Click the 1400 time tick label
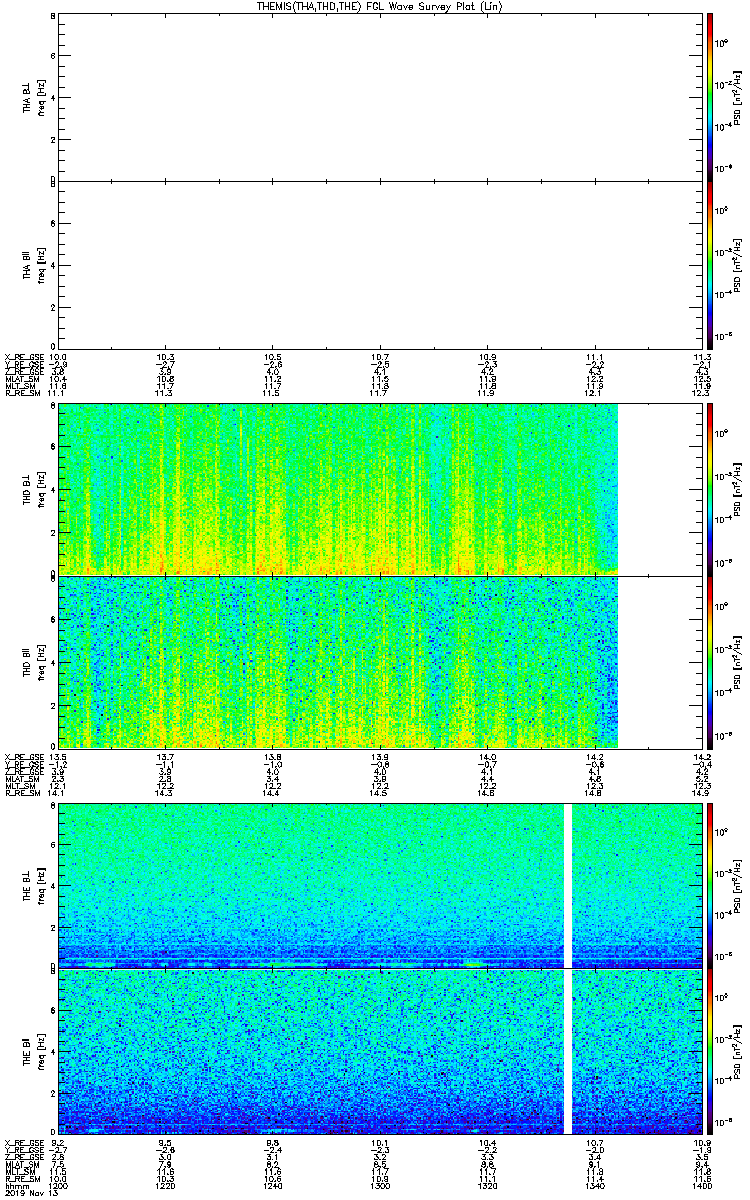Image resolution: width=750 pixels, height=1200 pixels. pos(700,1184)
